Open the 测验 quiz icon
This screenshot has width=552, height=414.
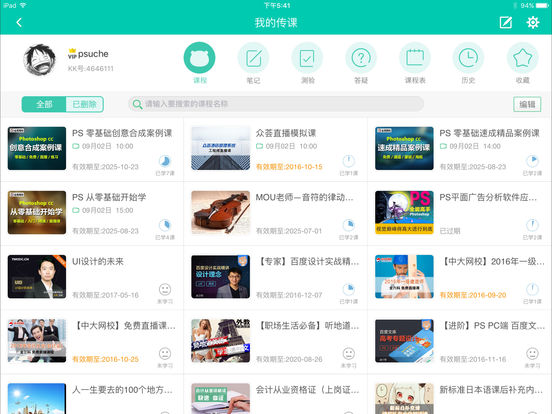[307, 58]
